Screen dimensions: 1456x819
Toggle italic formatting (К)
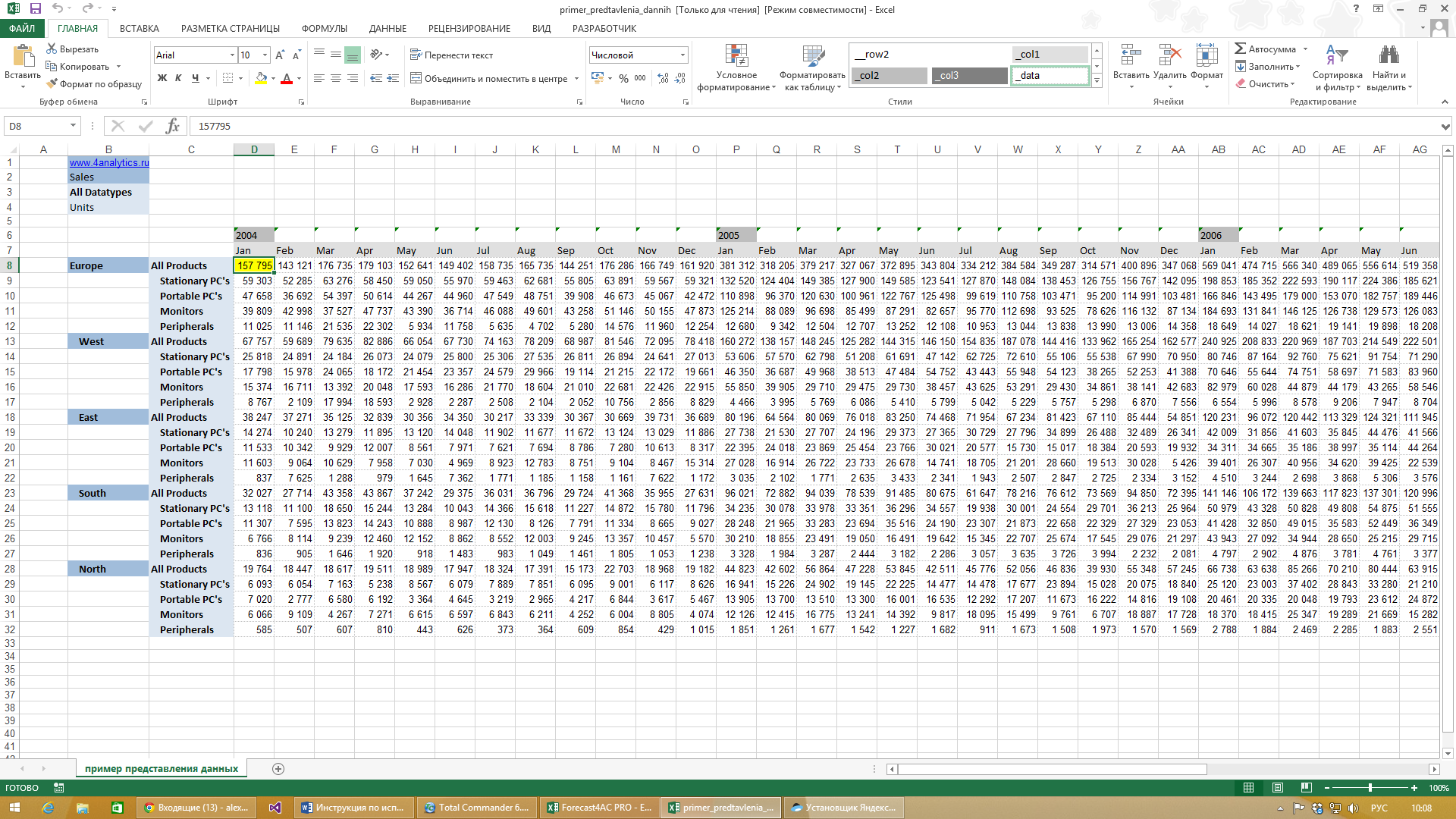point(178,78)
